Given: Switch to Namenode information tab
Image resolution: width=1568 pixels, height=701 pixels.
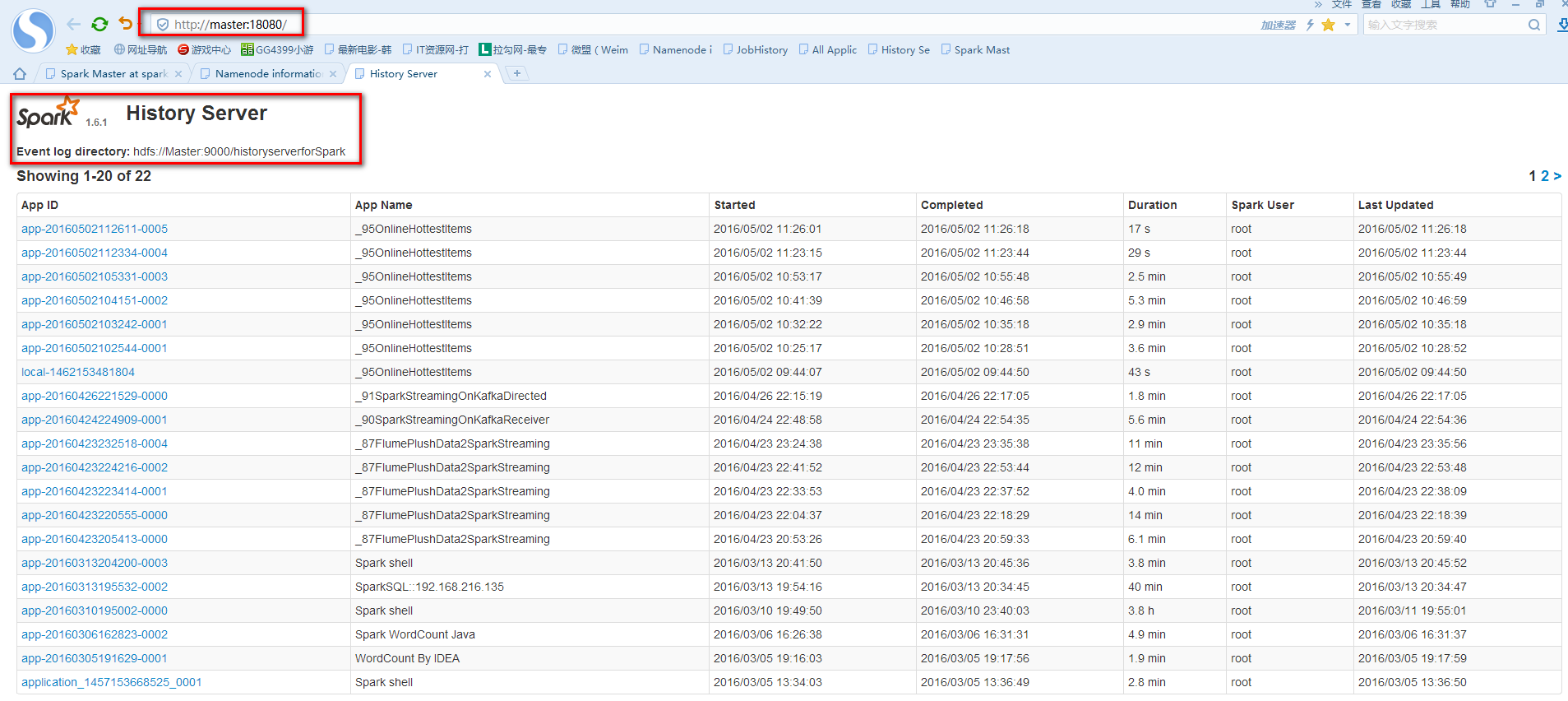Looking at the screenshot, I should (268, 74).
